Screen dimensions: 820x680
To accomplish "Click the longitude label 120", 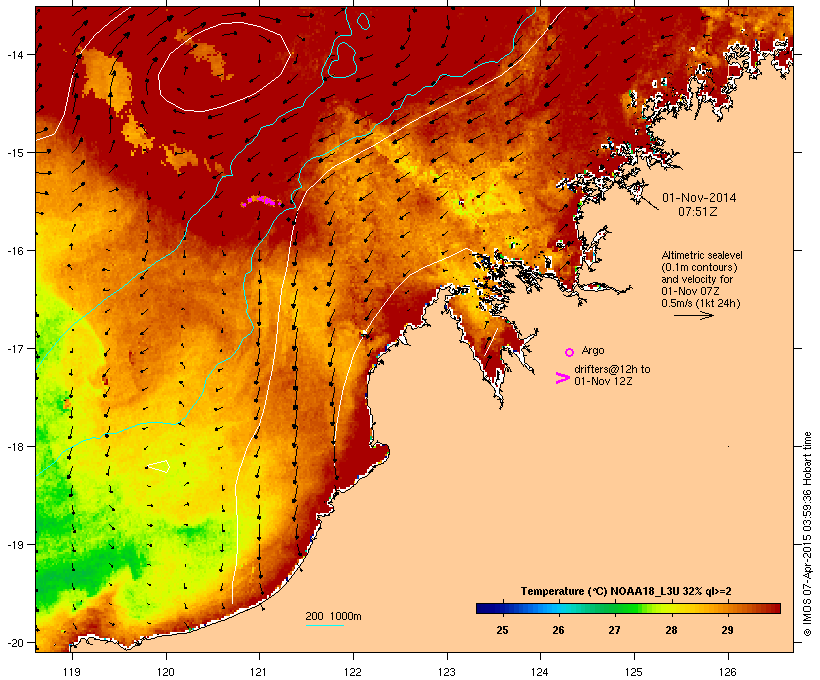I will tap(166, 672).
